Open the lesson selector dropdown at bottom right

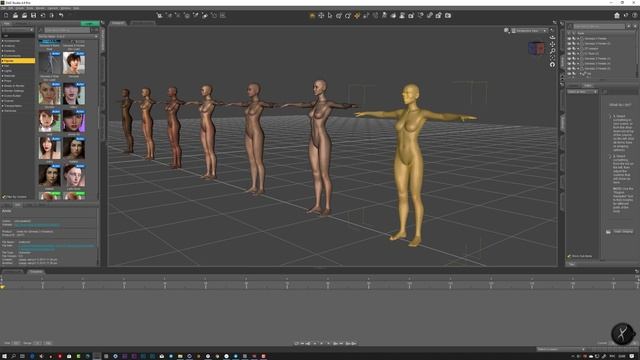[561, 349]
